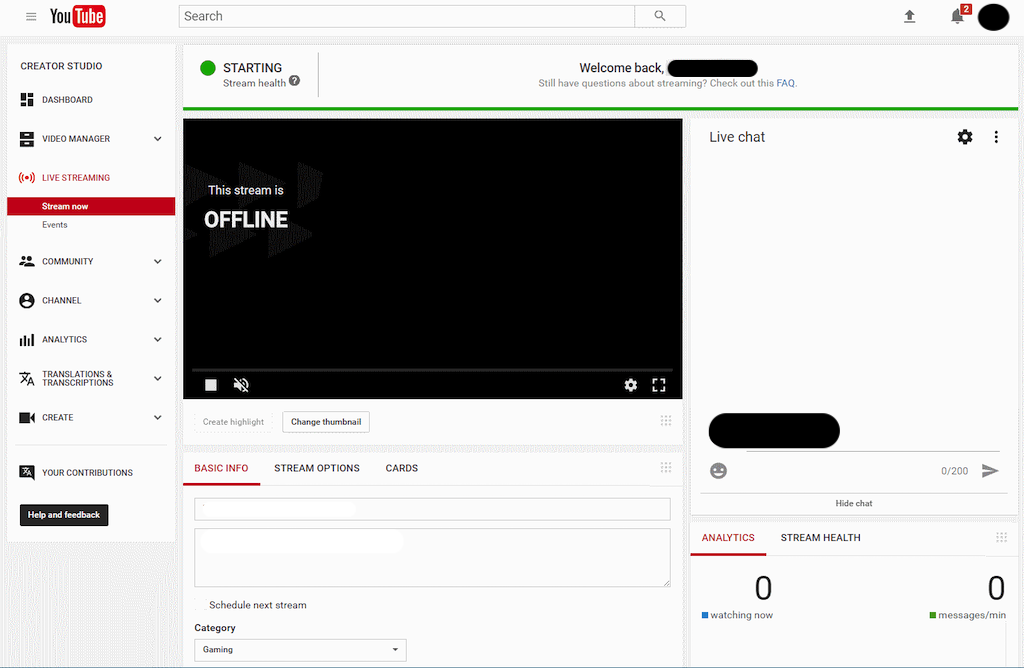Switch to the Stream Options tab
Screen dimensions: 1024x668
click(x=317, y=468)
